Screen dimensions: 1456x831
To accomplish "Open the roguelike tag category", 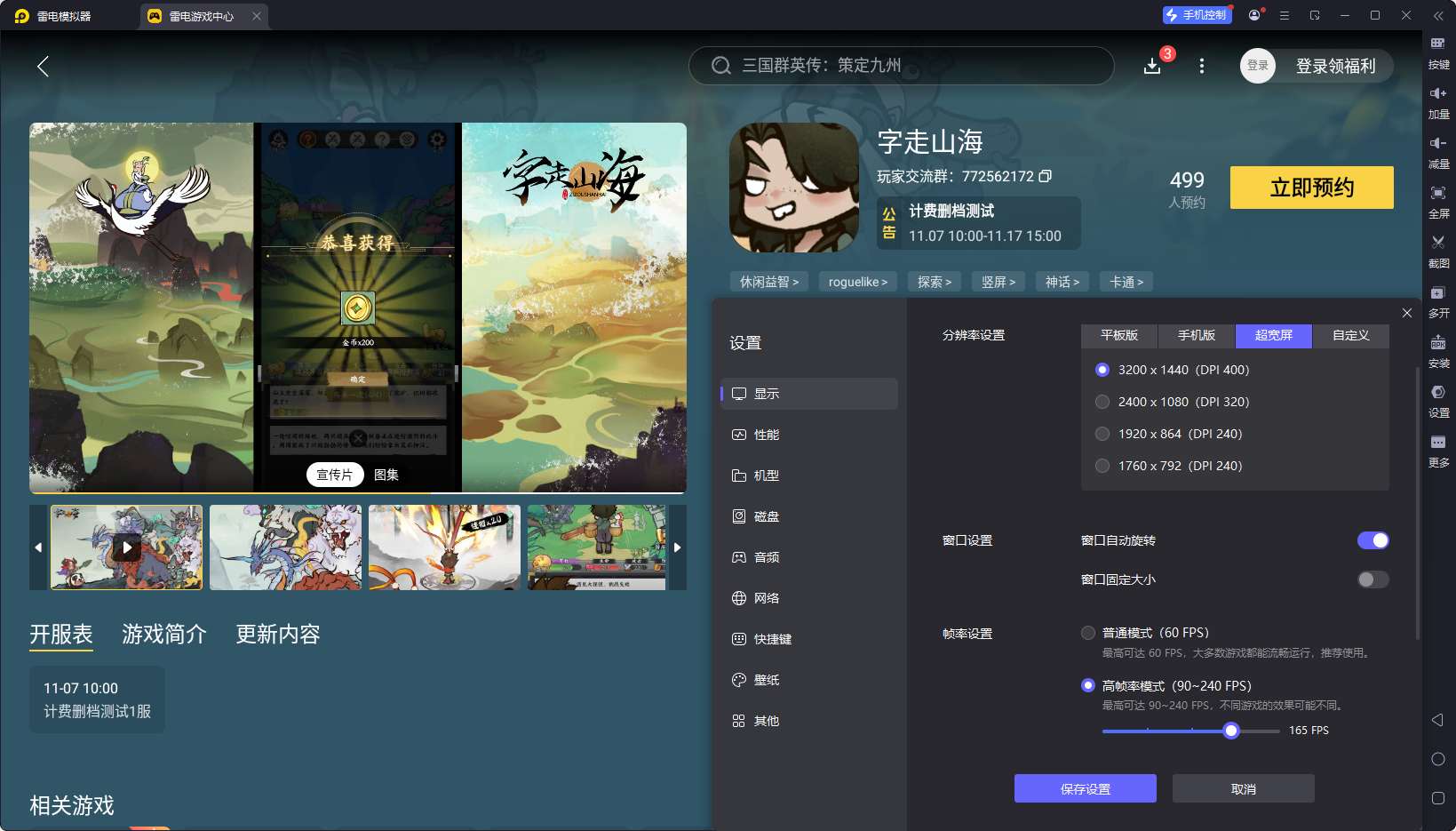I will pyautogui.click(x=858, y=282).
